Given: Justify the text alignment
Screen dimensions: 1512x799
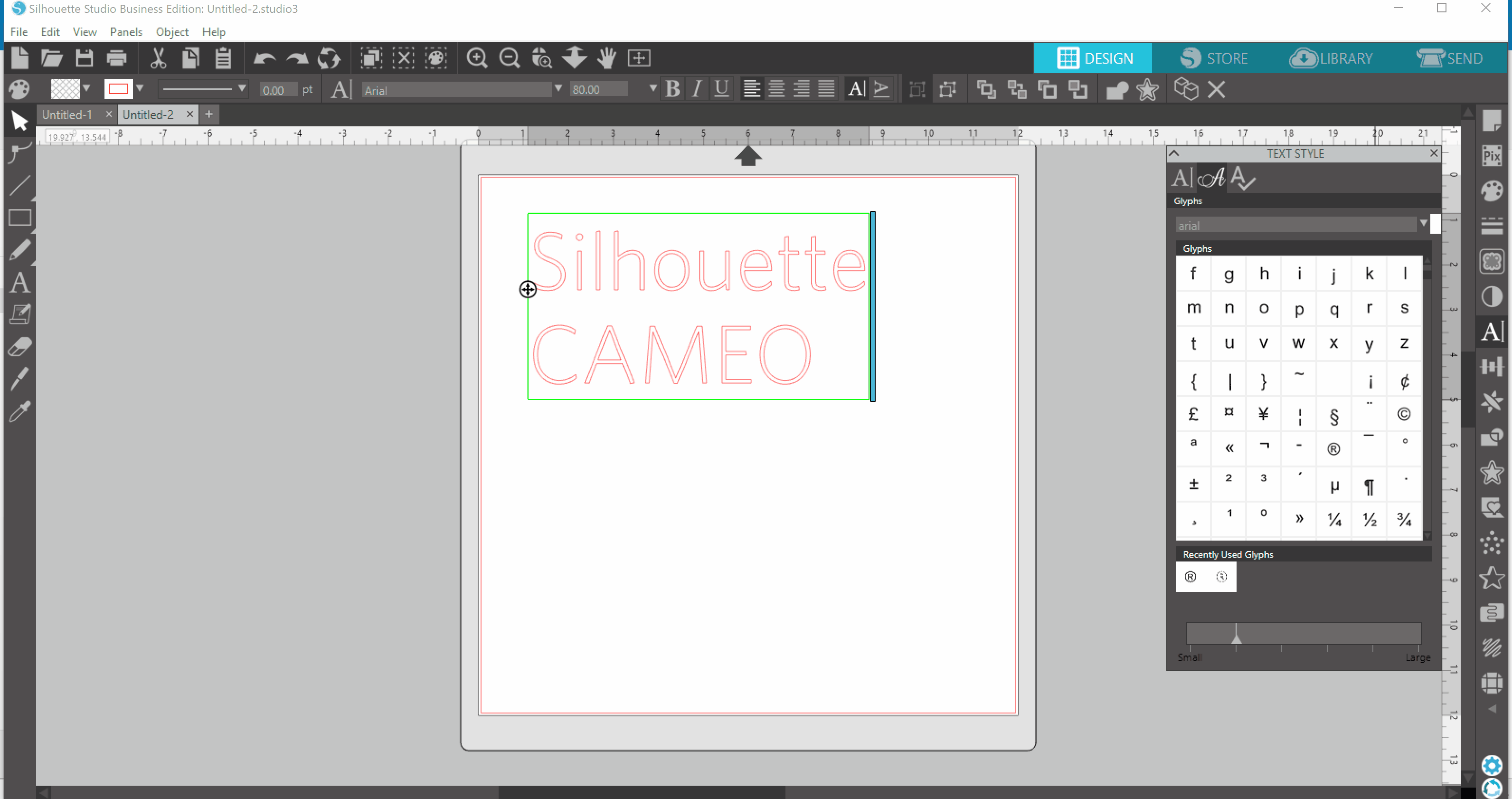Looking at the screenshot, I should (x=826, y=89).
